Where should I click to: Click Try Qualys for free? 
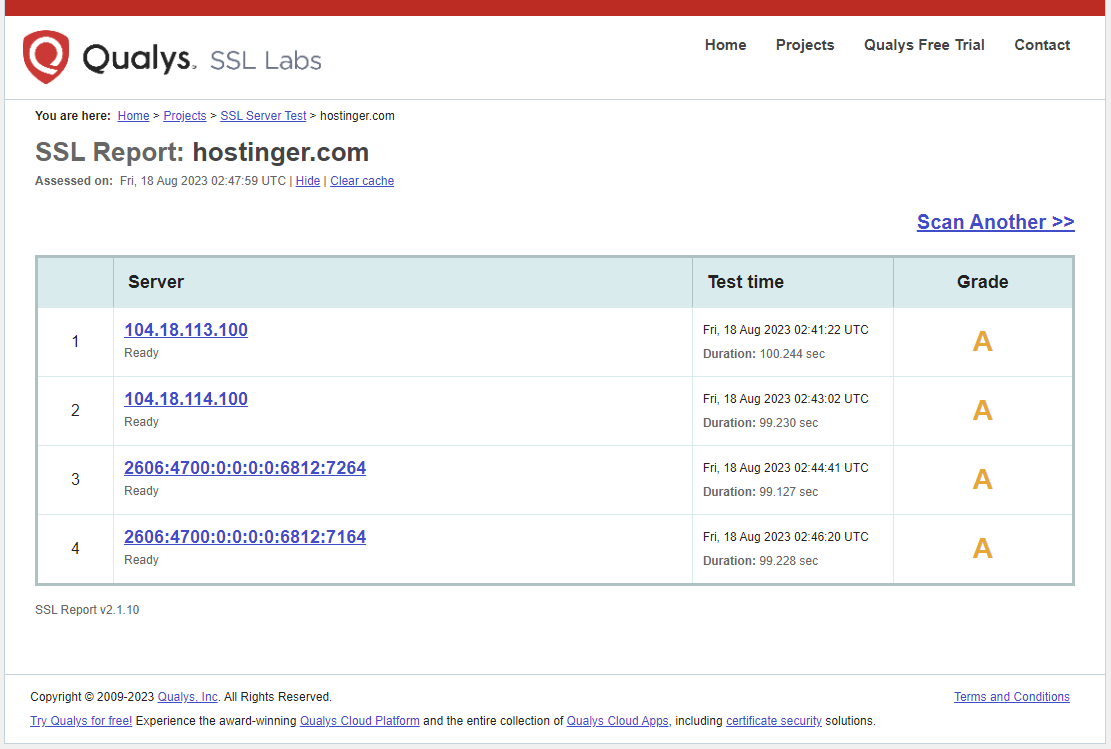[x=80, y=720]
